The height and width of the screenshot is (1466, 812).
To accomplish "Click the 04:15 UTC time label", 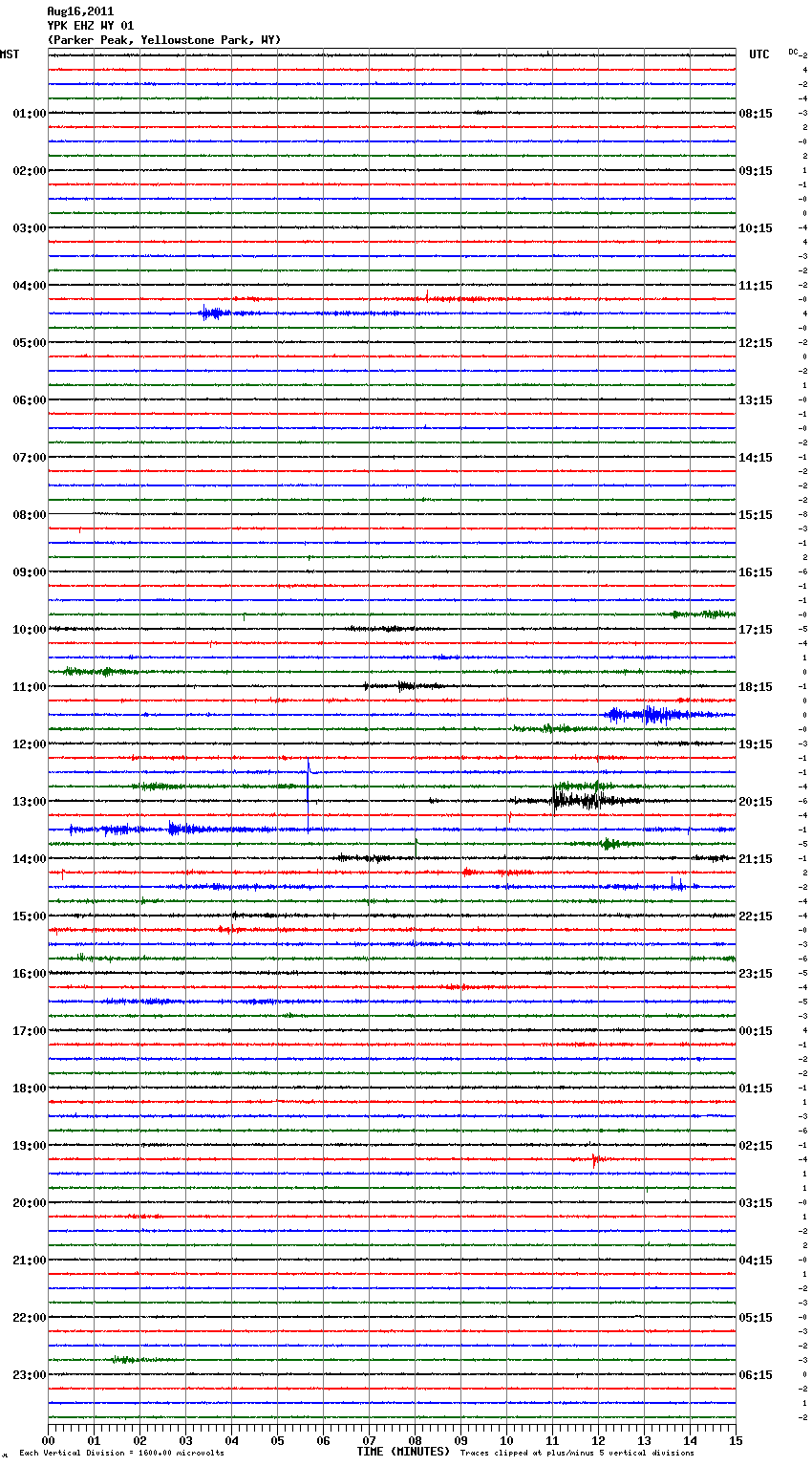I will pos(756,1261).
